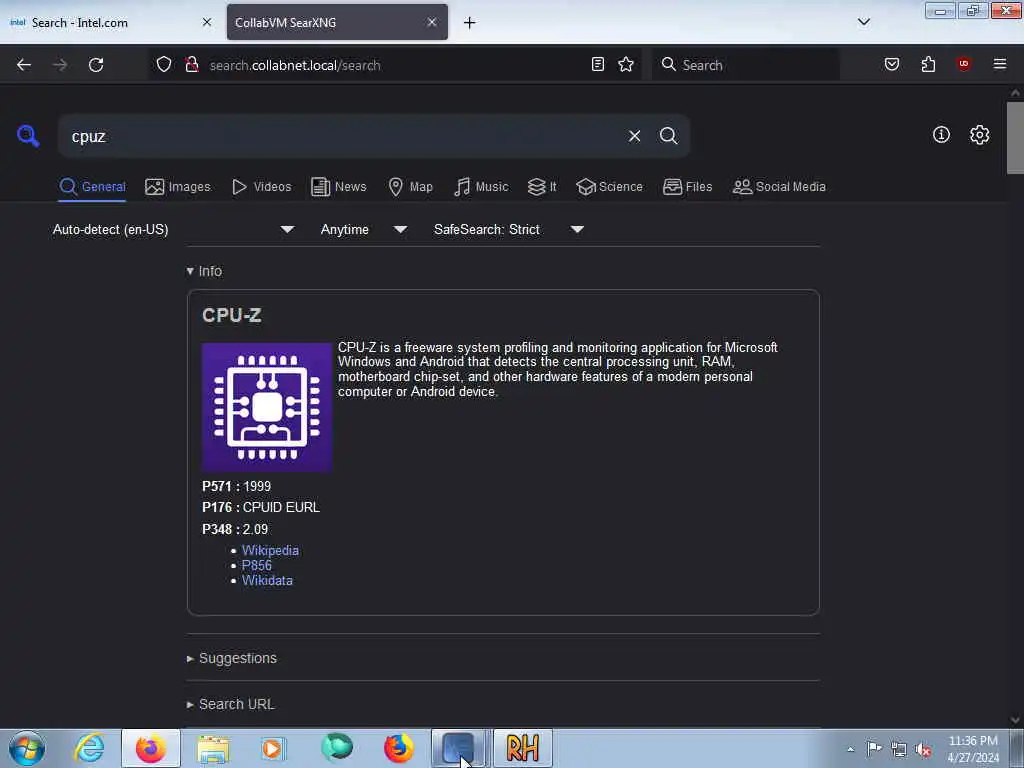Show hidden tray icons arrow
The width and height of the screenshot is (1024, 768).
tap(850, 749)
